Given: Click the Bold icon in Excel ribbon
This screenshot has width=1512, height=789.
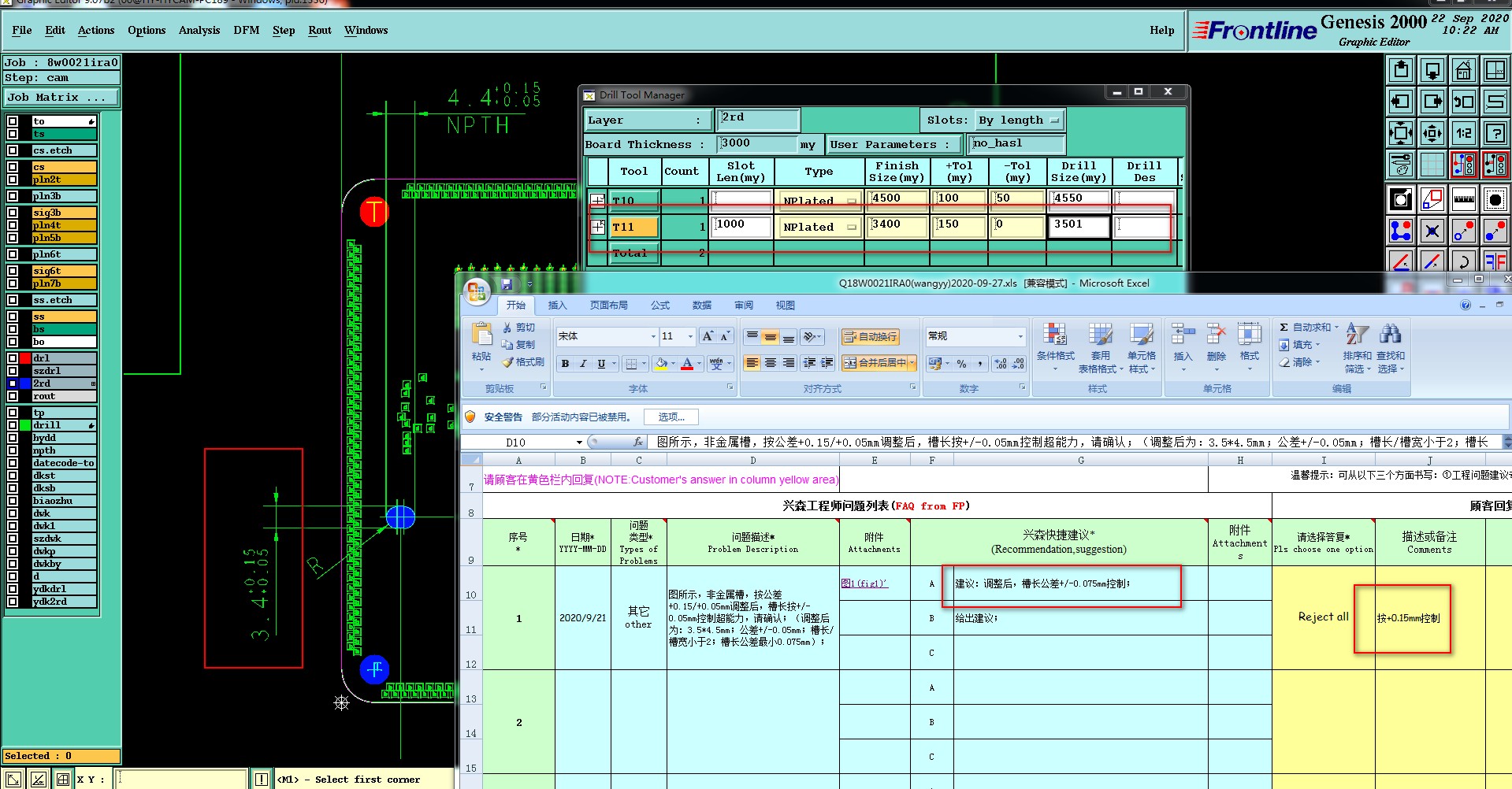Looking at the screenshot, I should pos(565,363).
